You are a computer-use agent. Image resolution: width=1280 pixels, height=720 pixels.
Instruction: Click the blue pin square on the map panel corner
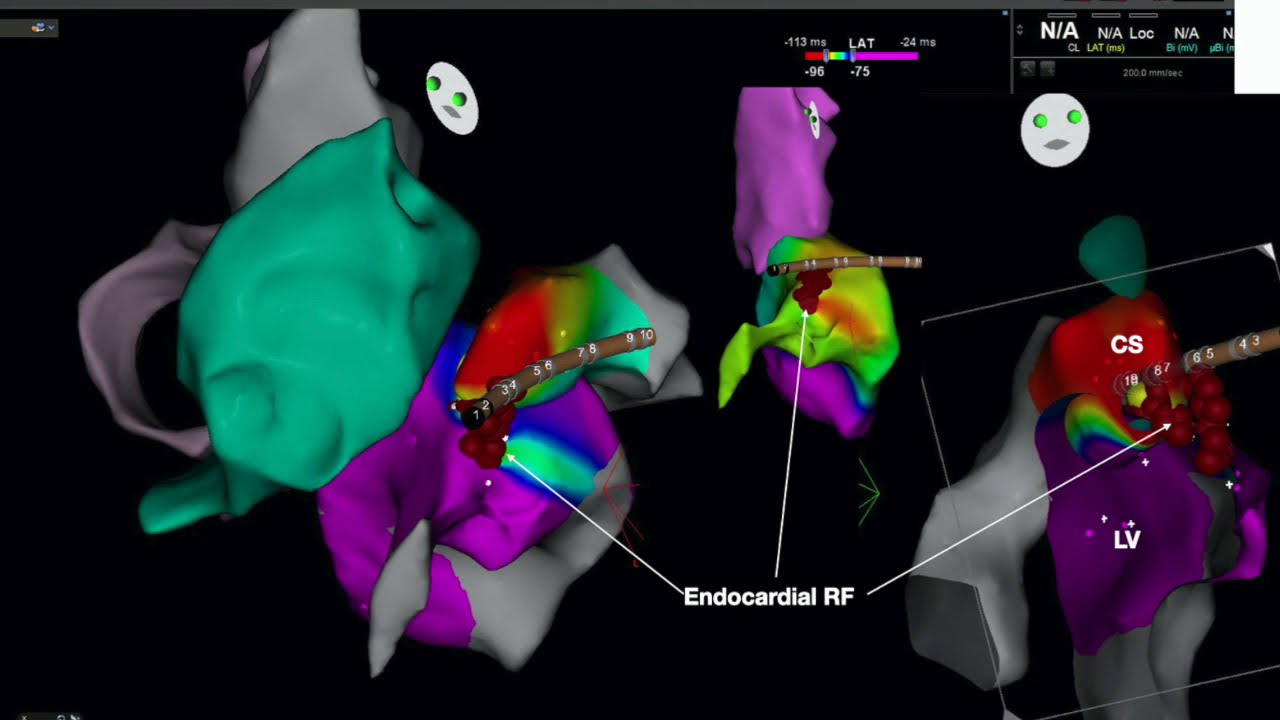point(1004,14)
